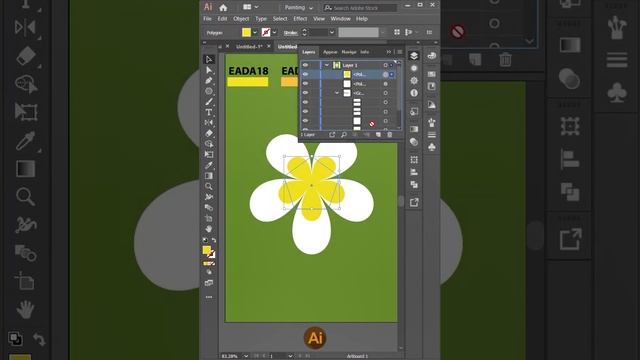Select the Pen tool
The image size is (640, 360).
[209, 81]
